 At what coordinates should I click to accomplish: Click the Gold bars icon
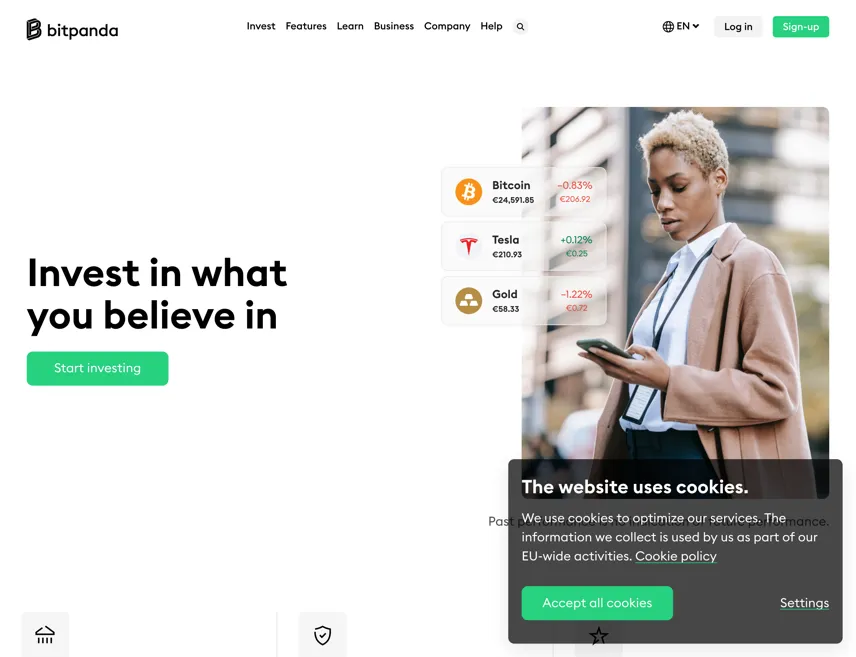468,300
